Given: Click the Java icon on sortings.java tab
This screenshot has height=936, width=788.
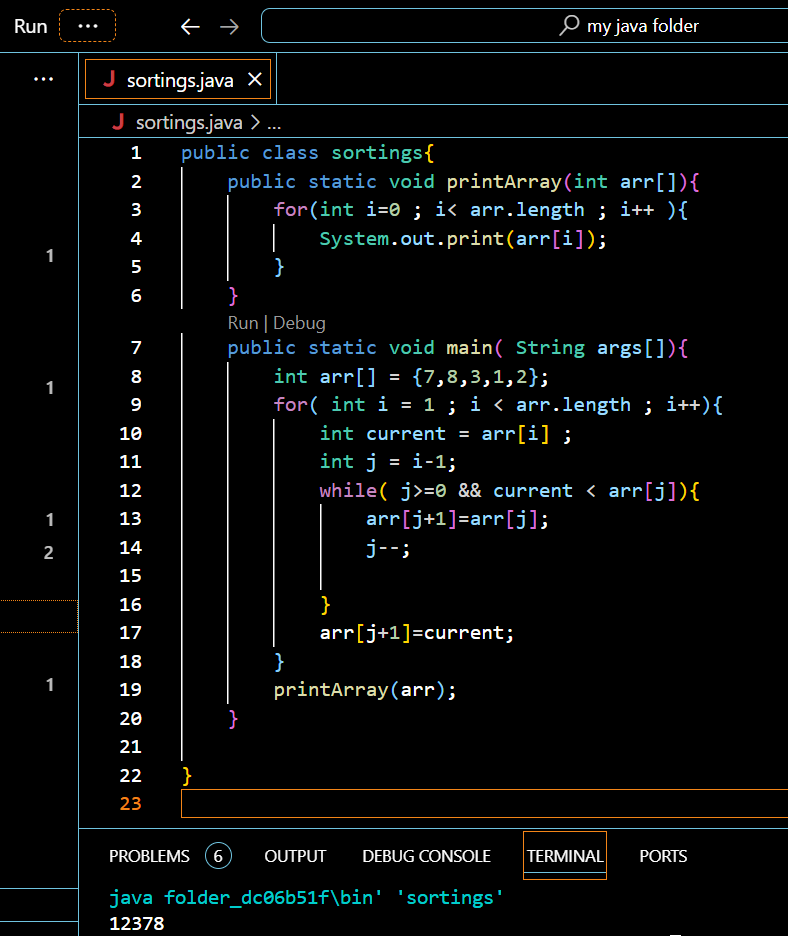Looking at the screenshot, I should click(x=109, y=79).
